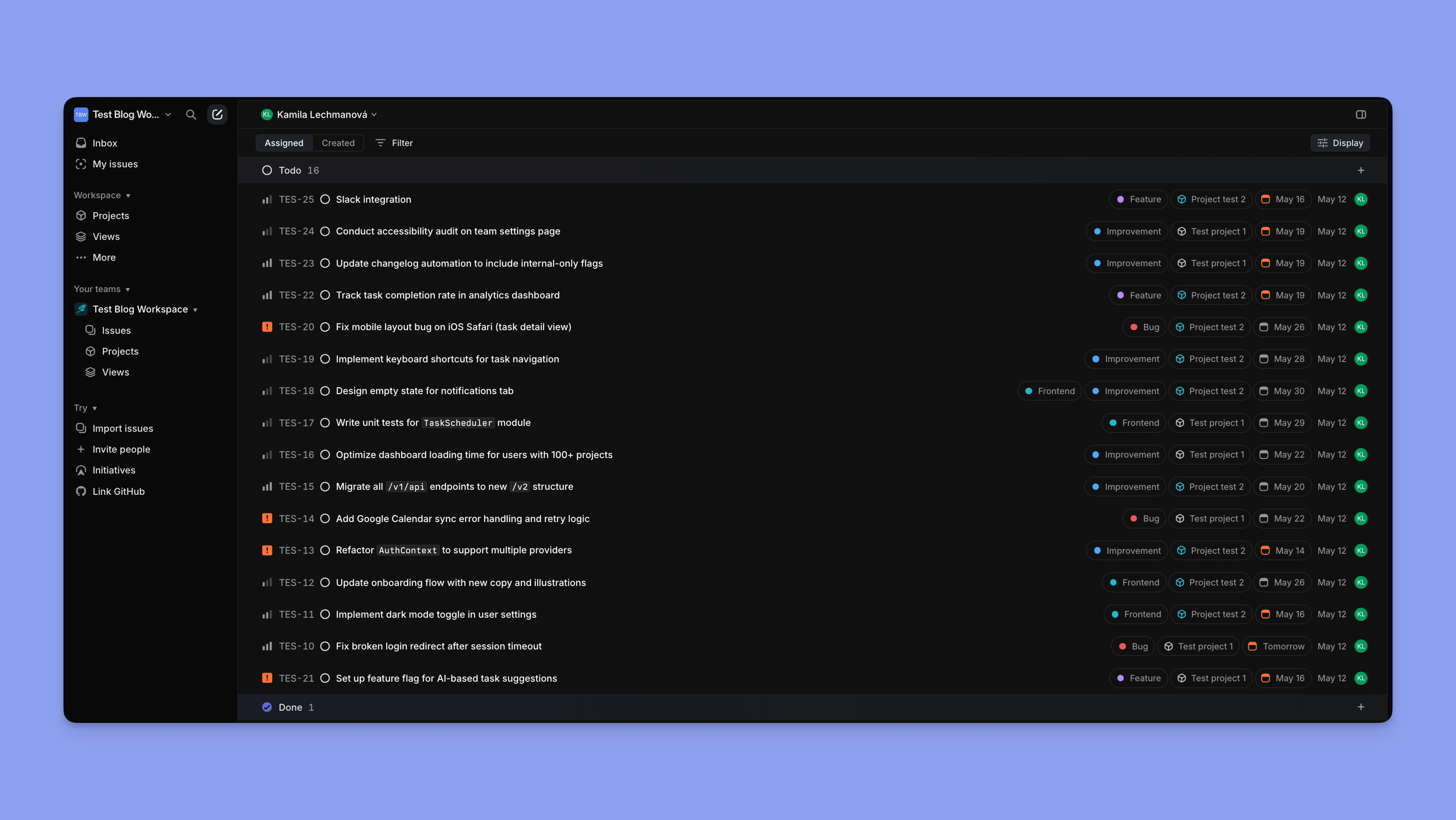The width and height of the screenshot is (1456, 820).
Task: Click the compose new issue icon
Action: pos(217,114)
